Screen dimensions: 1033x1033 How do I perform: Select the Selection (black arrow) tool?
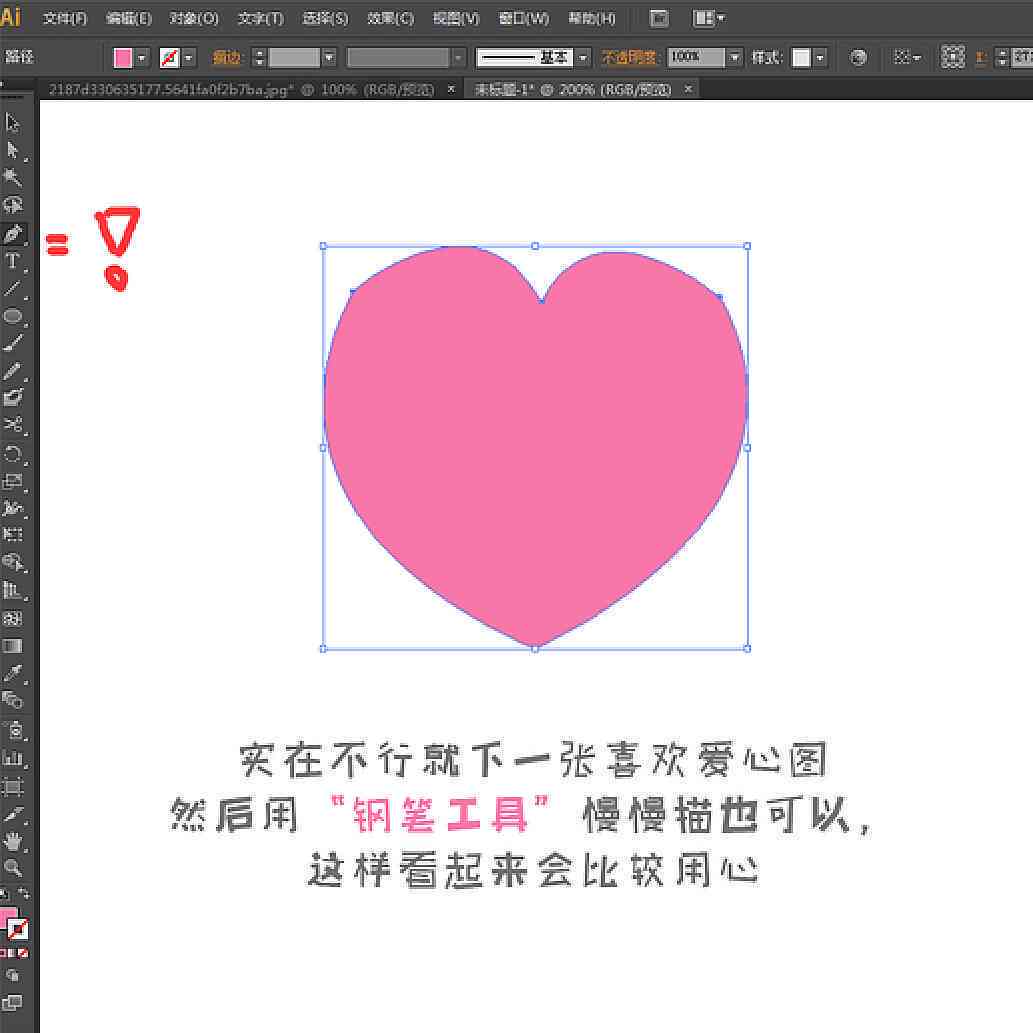click(x=13, y=123)
